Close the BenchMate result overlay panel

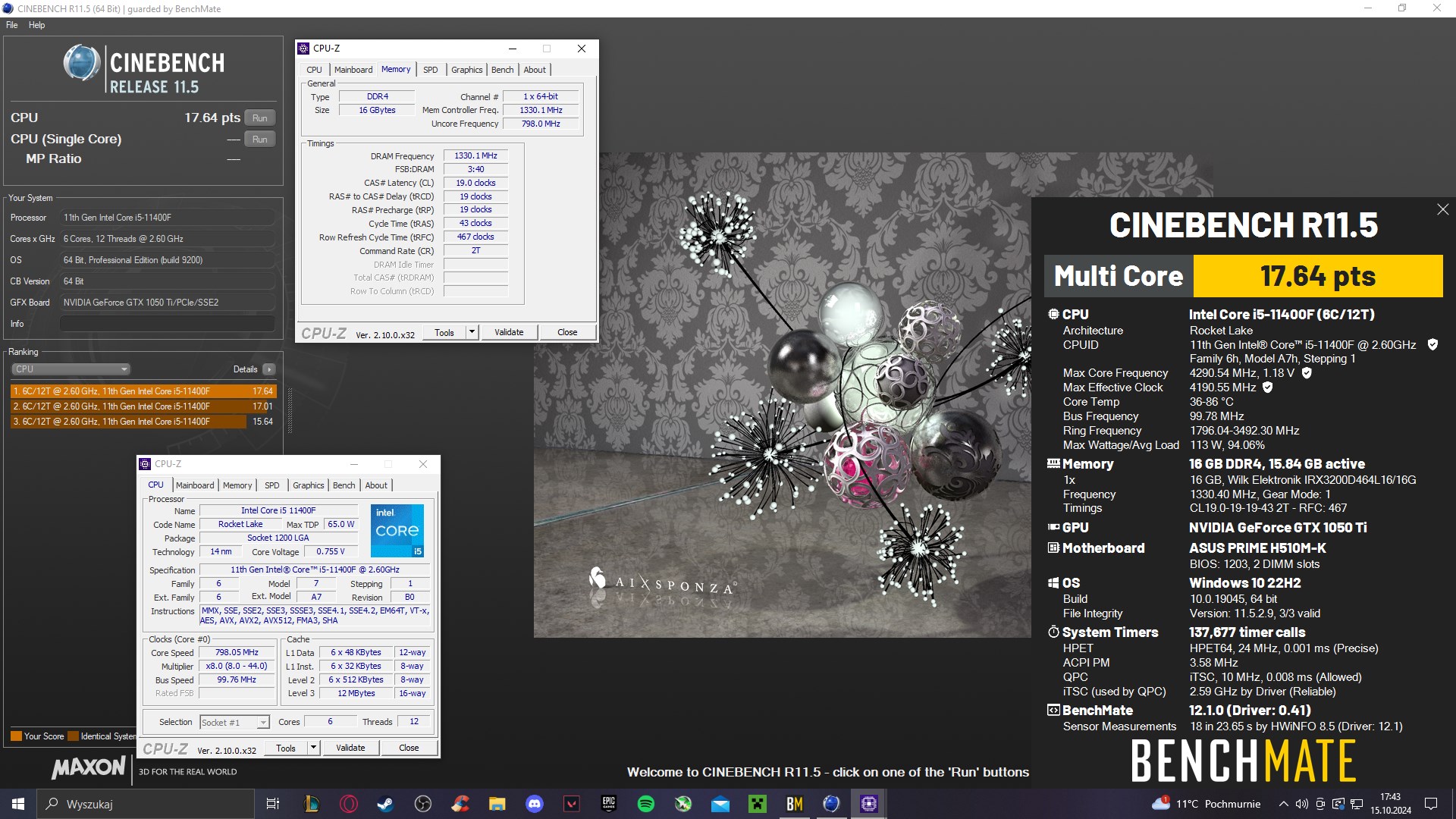[x=1442, y=210]
